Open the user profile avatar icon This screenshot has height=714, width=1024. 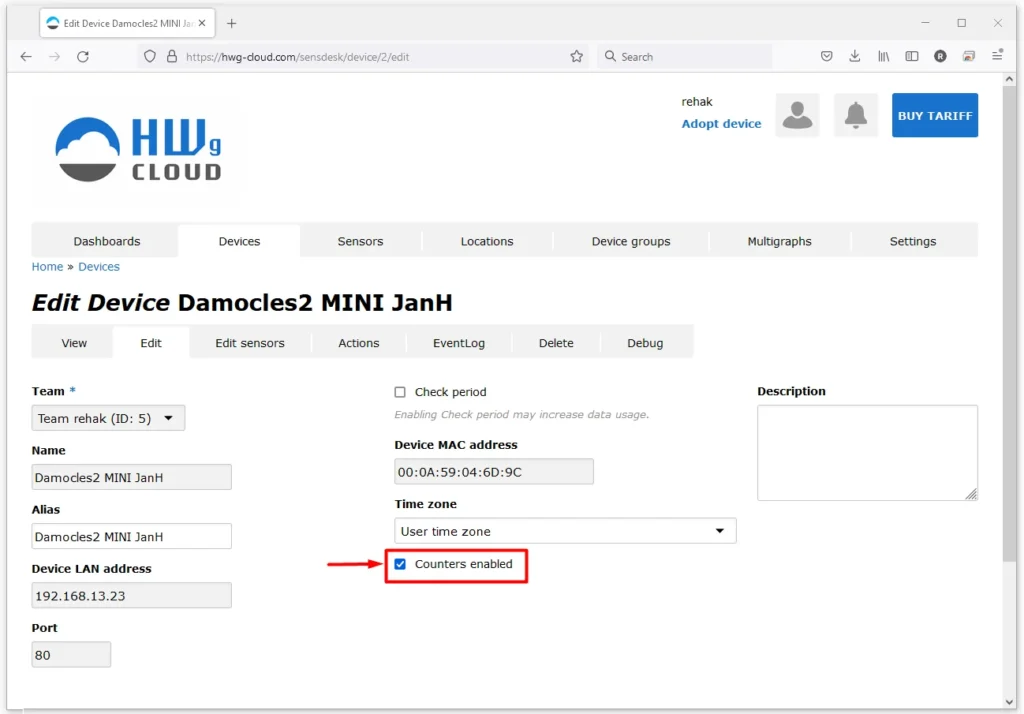click(797, 115)
